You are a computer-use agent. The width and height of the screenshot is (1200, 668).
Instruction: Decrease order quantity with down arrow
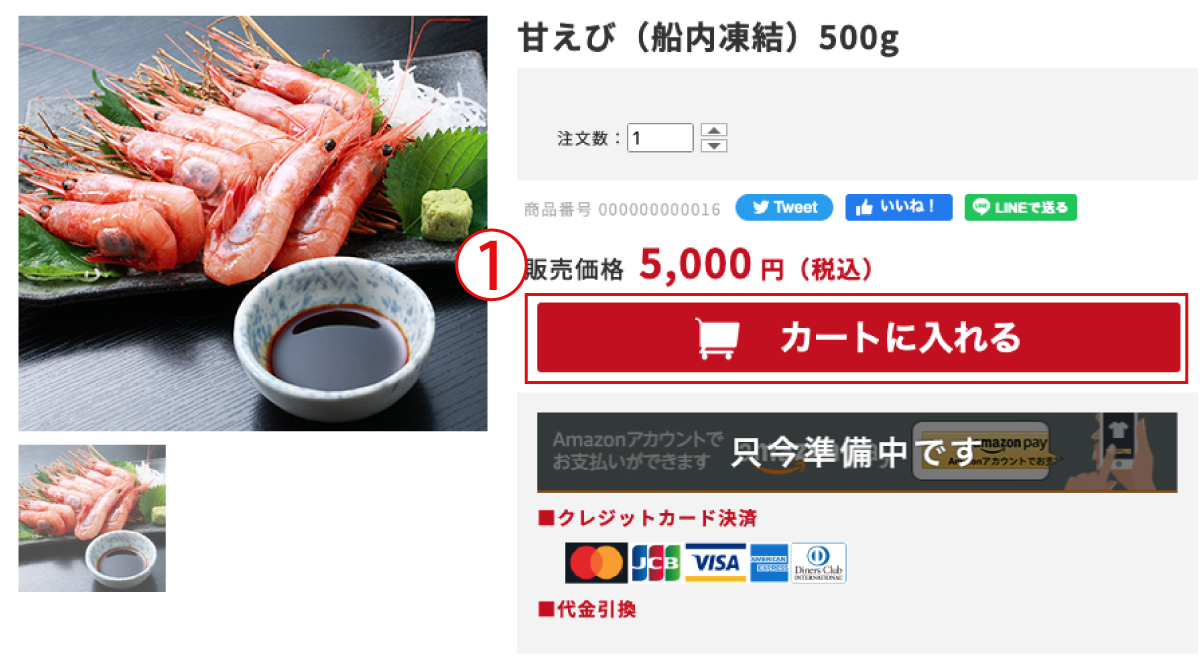tap(714, 145)
